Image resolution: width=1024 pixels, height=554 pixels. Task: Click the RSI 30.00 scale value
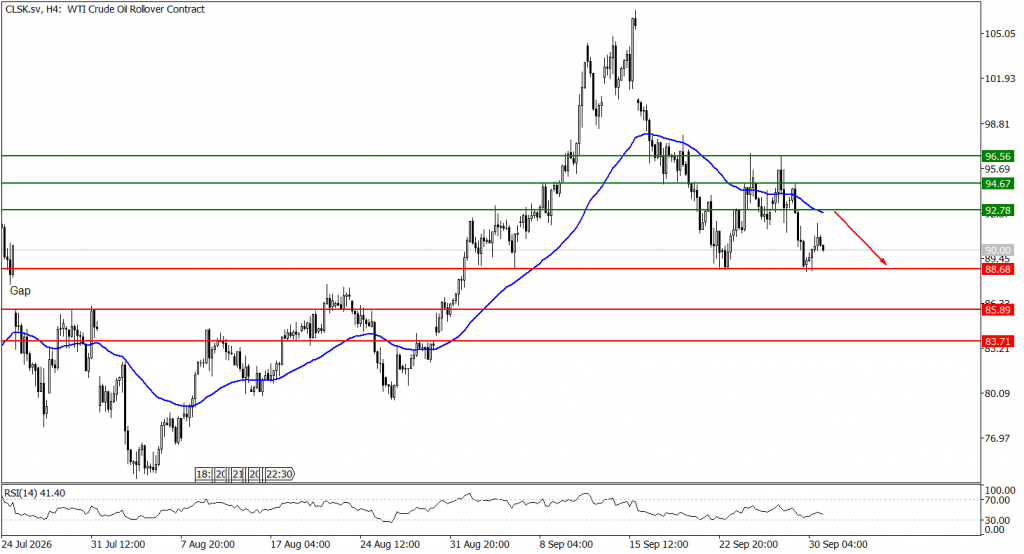997,521
